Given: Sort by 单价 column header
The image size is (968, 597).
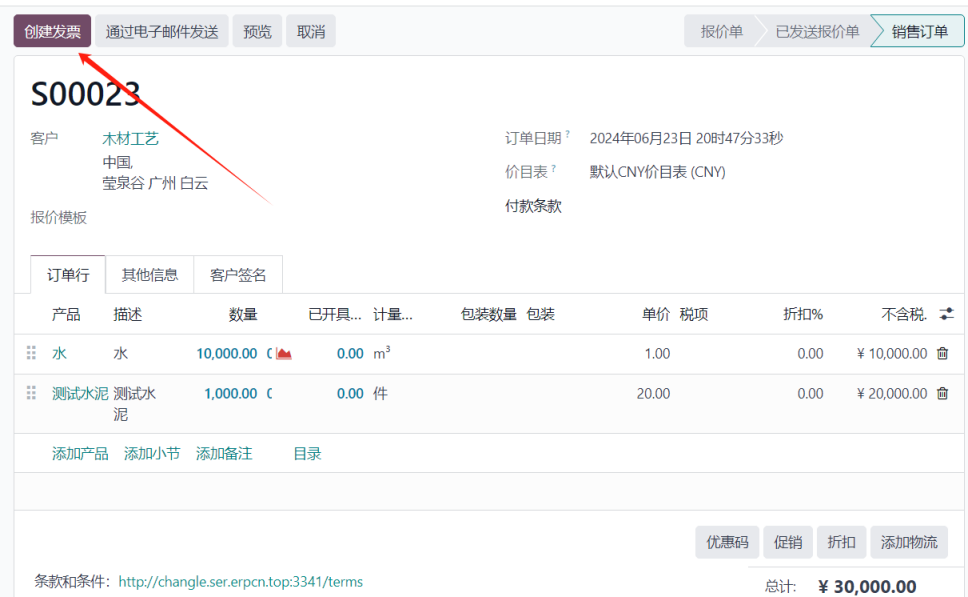Looking at the screenshot, I should click(x=656, y=314).
